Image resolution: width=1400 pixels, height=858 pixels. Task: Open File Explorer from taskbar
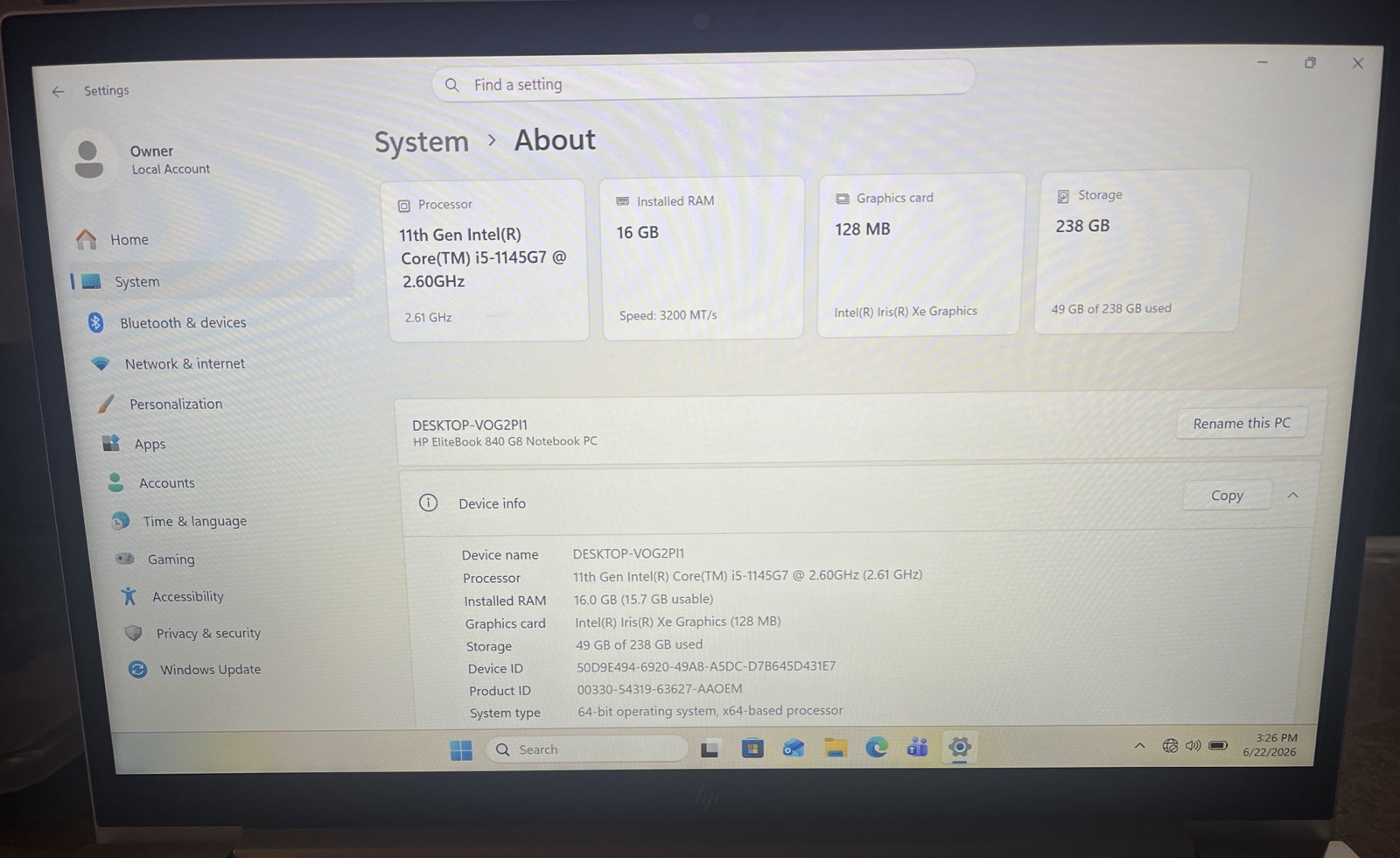coord(836,748)
